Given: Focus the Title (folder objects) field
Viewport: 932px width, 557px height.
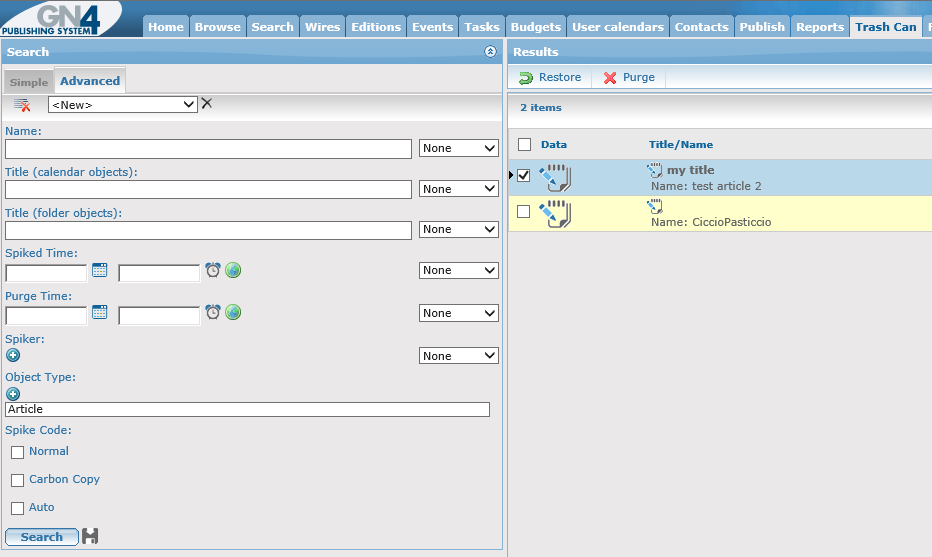Looking at the screenshot, I should [208, 230].
